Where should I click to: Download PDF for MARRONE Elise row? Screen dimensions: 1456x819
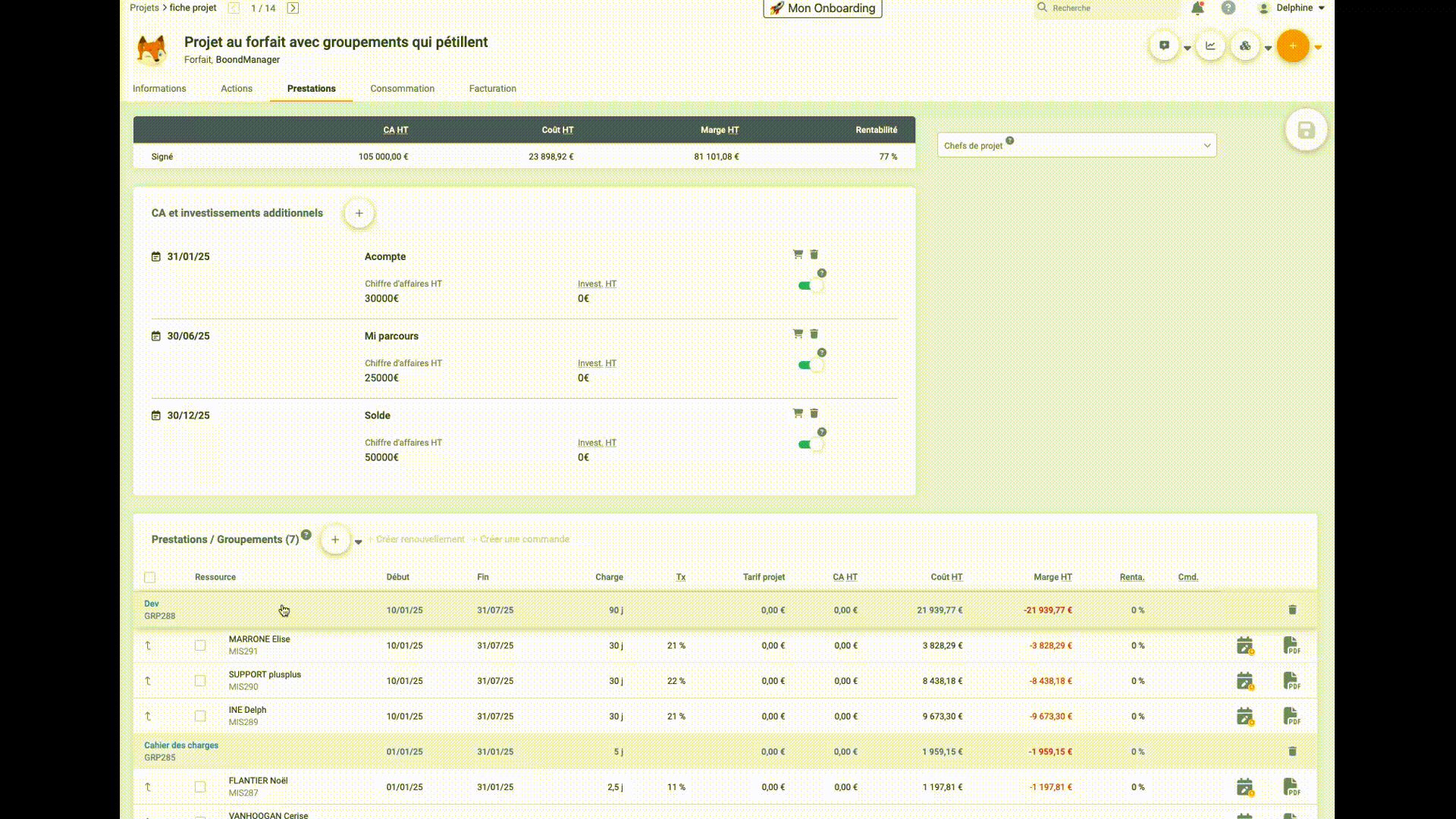tap(1291, 646)
